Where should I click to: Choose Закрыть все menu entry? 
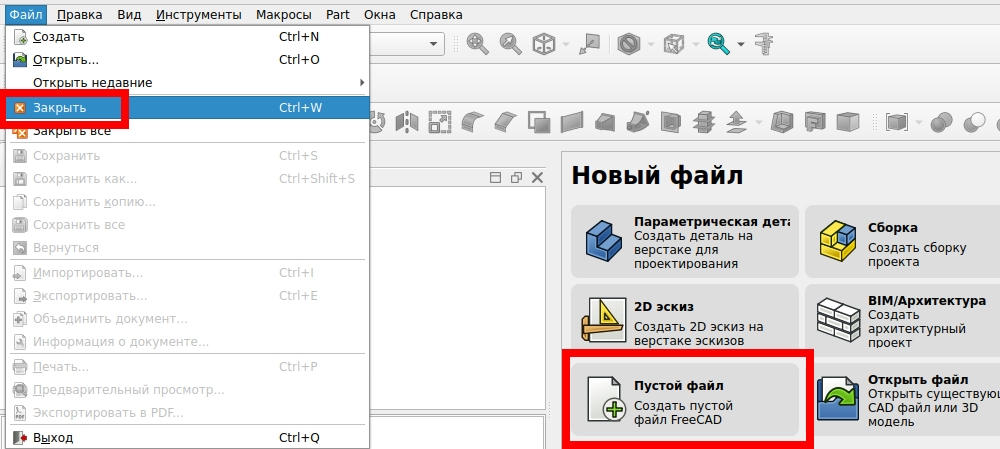click(188, 131)
